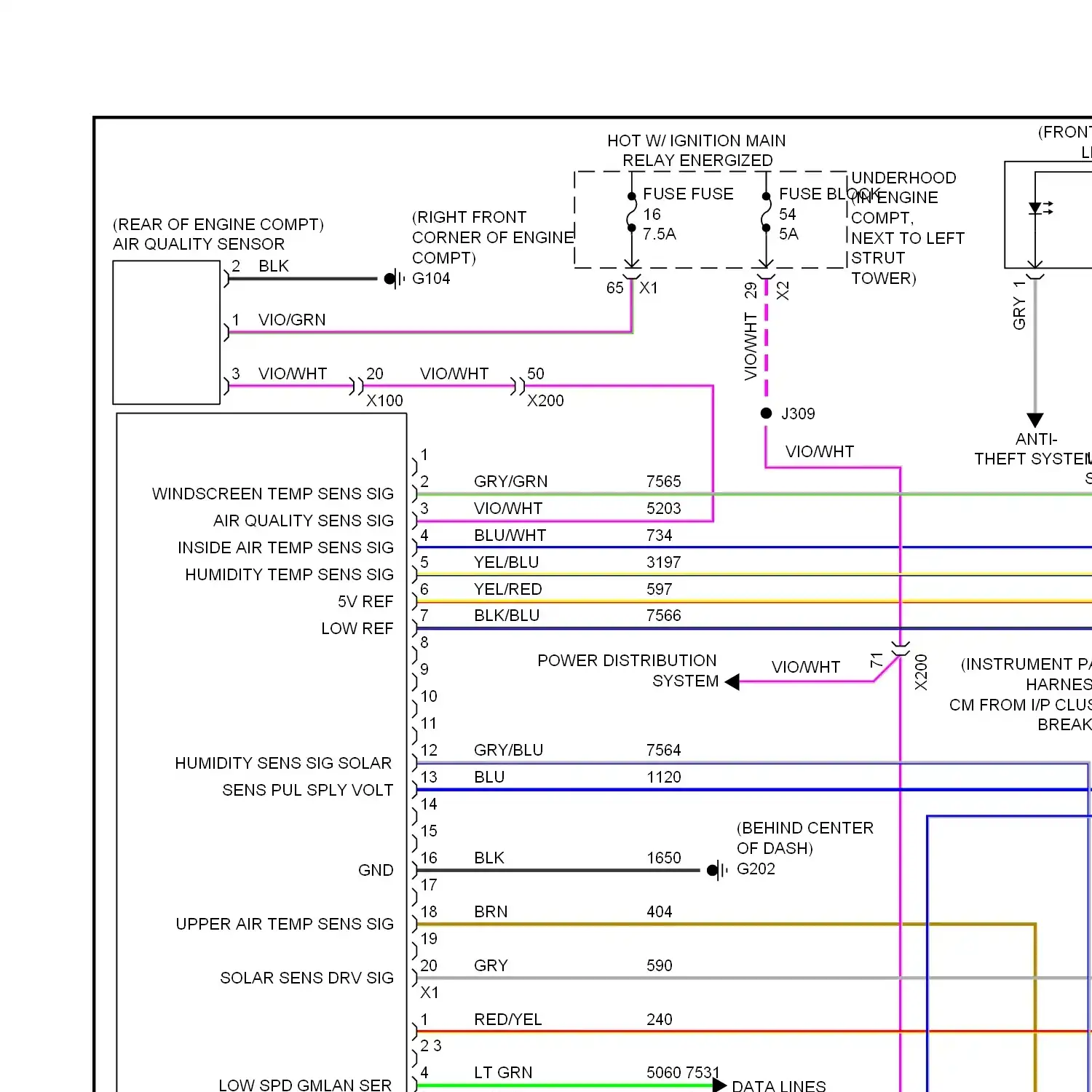Click the SENS PUL SPLY VOLT label

307,790
